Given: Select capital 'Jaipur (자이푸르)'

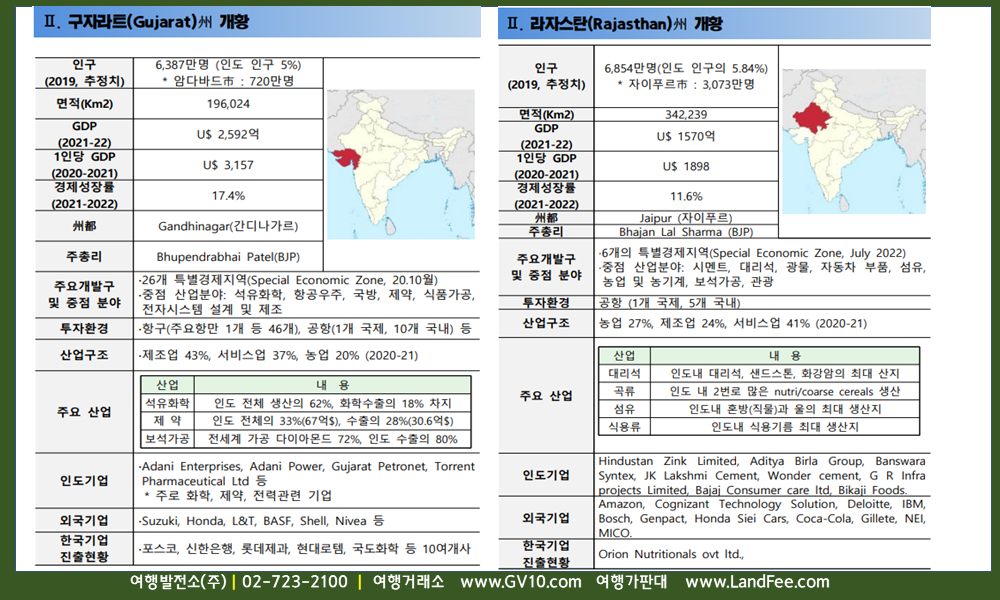Looking at the screenshot, I should tap(686, 218).
